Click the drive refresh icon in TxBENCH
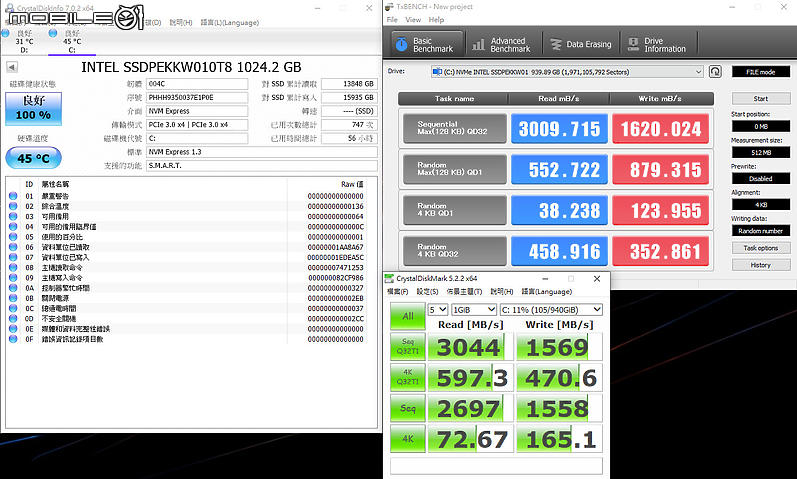This screenshot has height=479, width=797. point(715,71)
